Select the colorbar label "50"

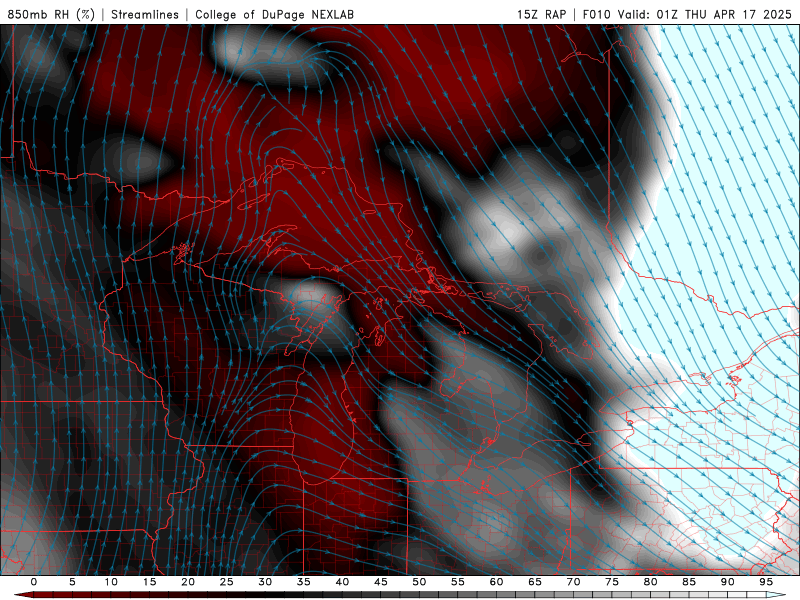(419, 582)
